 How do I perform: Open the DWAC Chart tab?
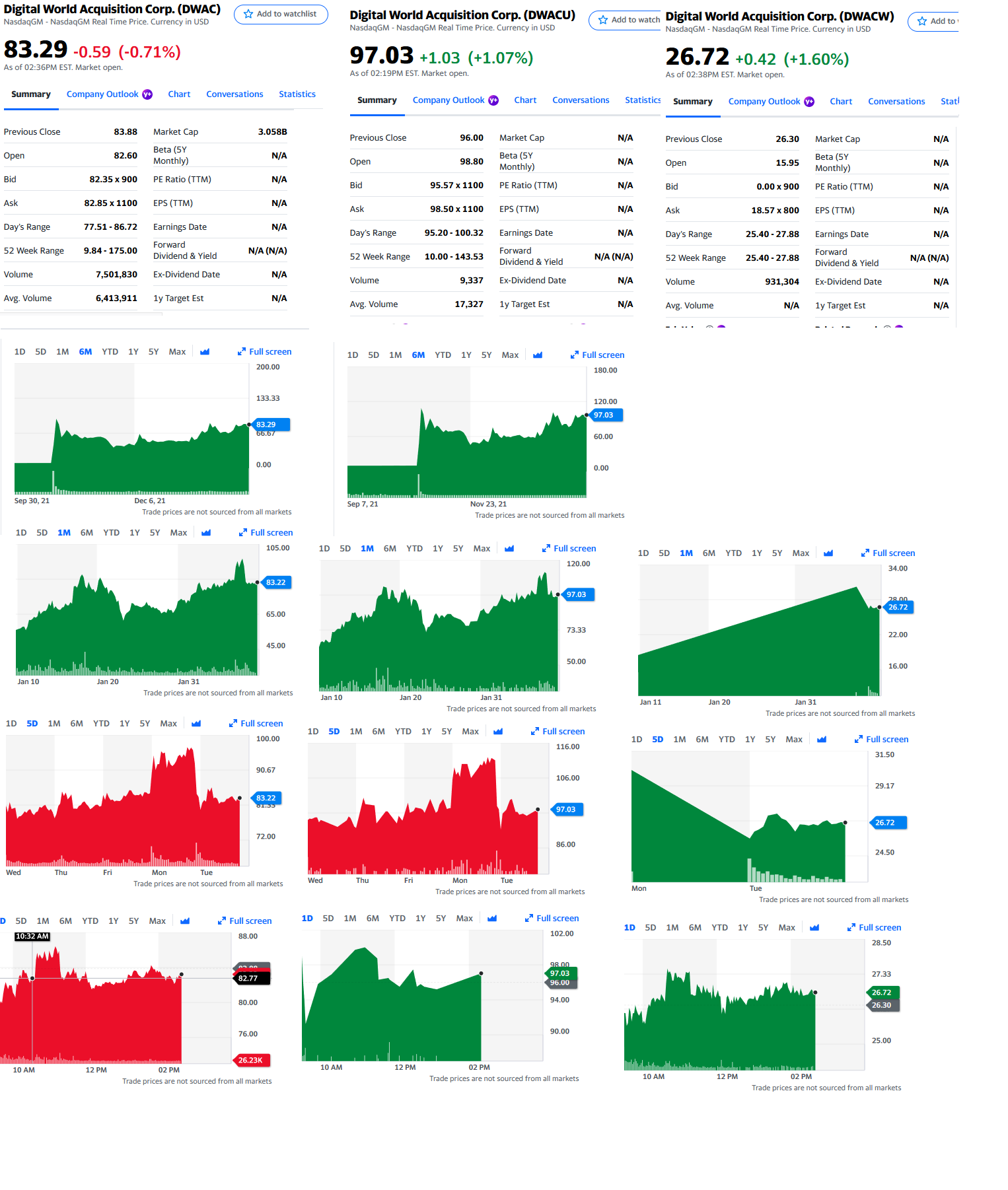[179, 94]
